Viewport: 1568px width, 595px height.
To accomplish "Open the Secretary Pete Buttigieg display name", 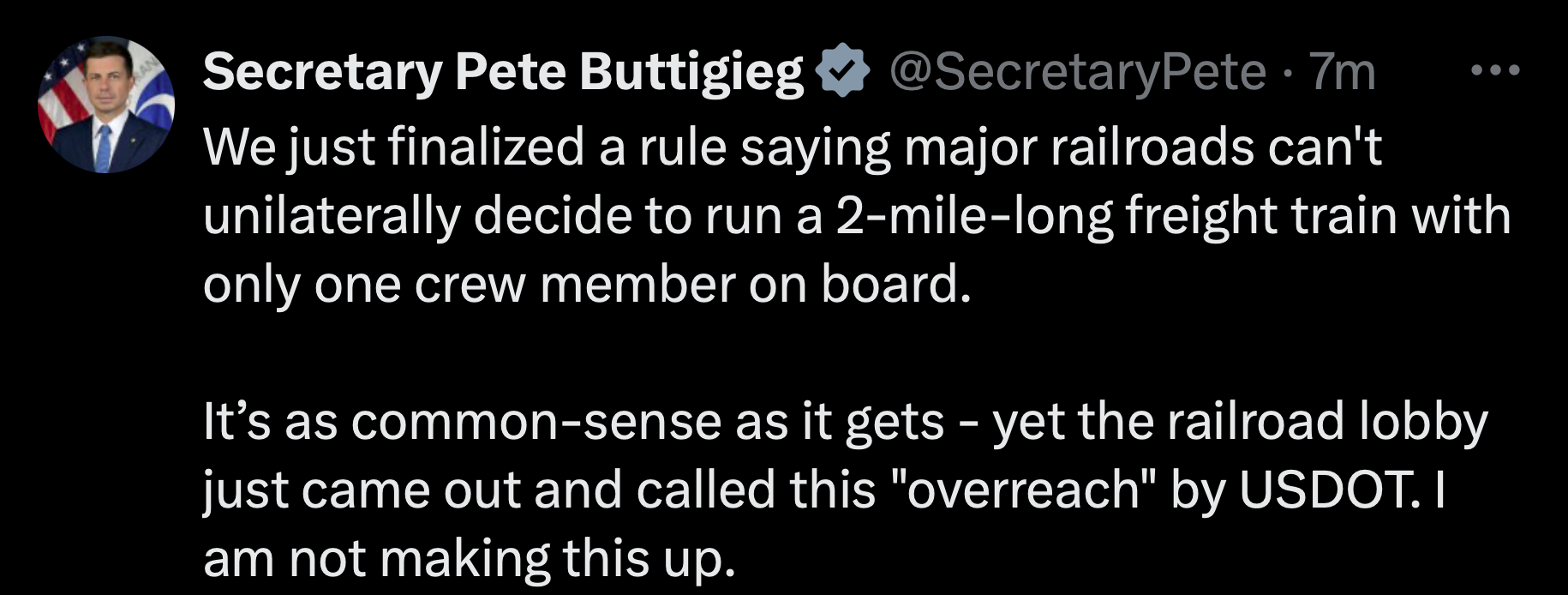I will [503, 71].
